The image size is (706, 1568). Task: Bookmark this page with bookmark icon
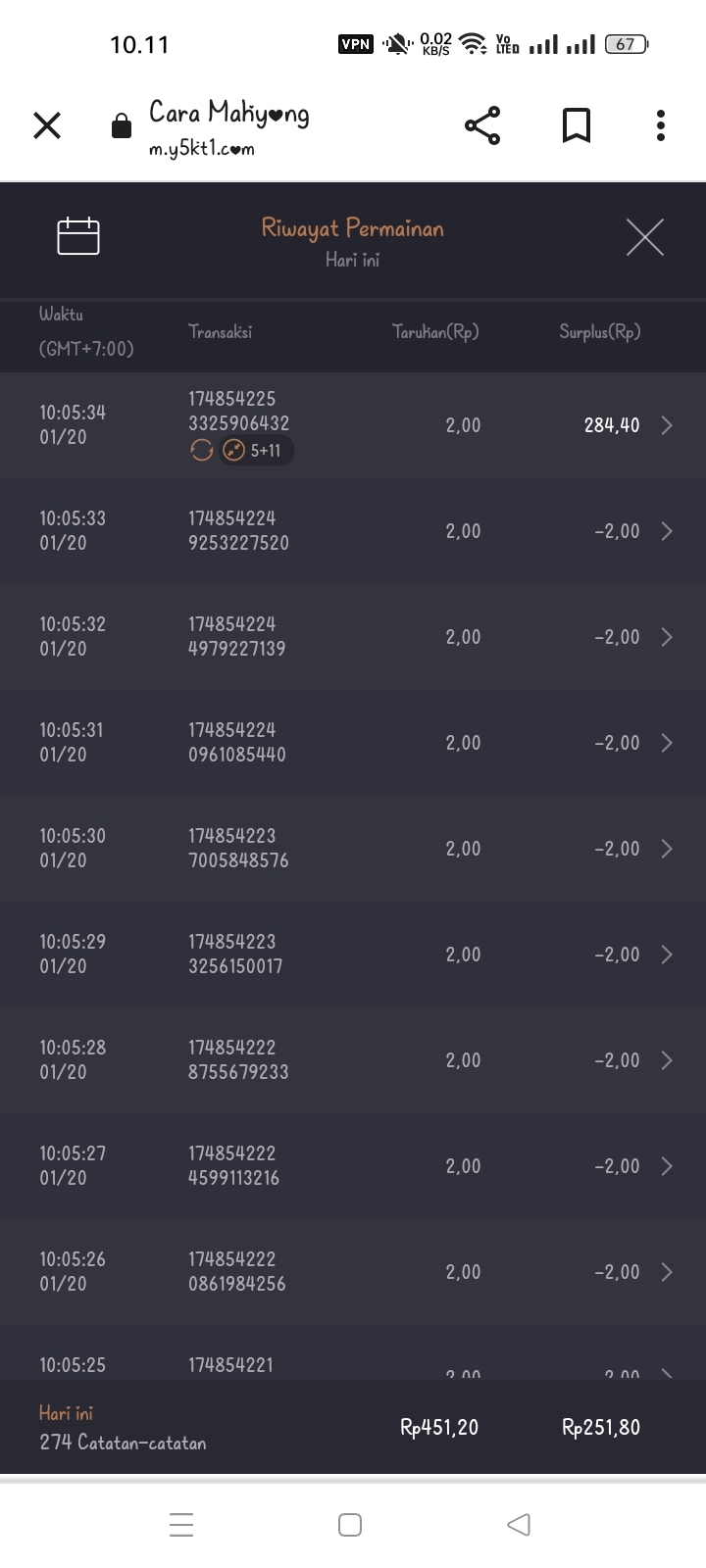coord(577,125)
